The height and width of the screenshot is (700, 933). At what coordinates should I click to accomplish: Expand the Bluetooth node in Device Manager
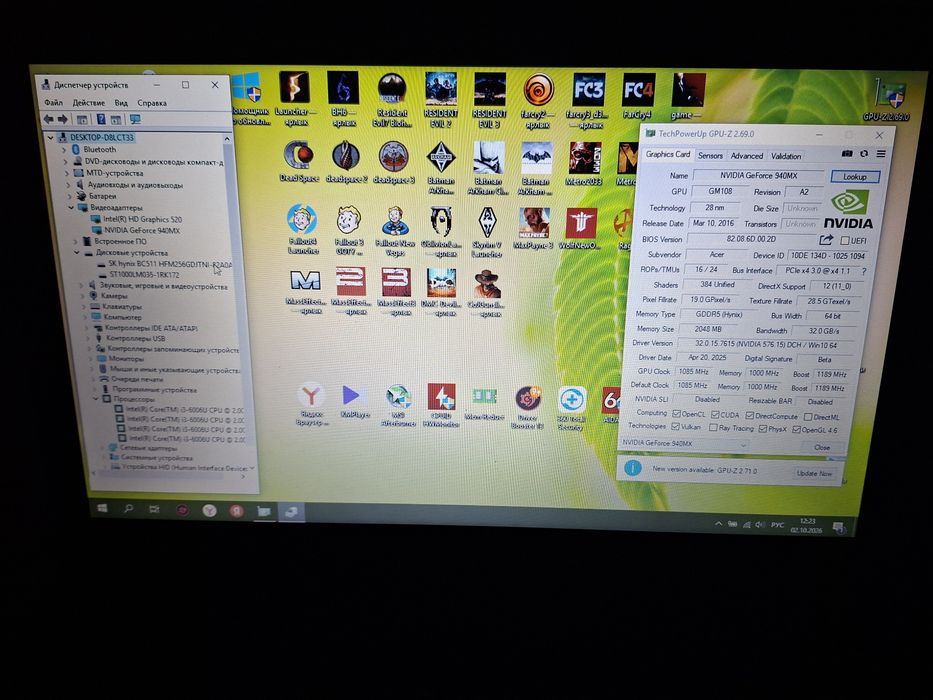pyautogui.click(x=65, y=149)
